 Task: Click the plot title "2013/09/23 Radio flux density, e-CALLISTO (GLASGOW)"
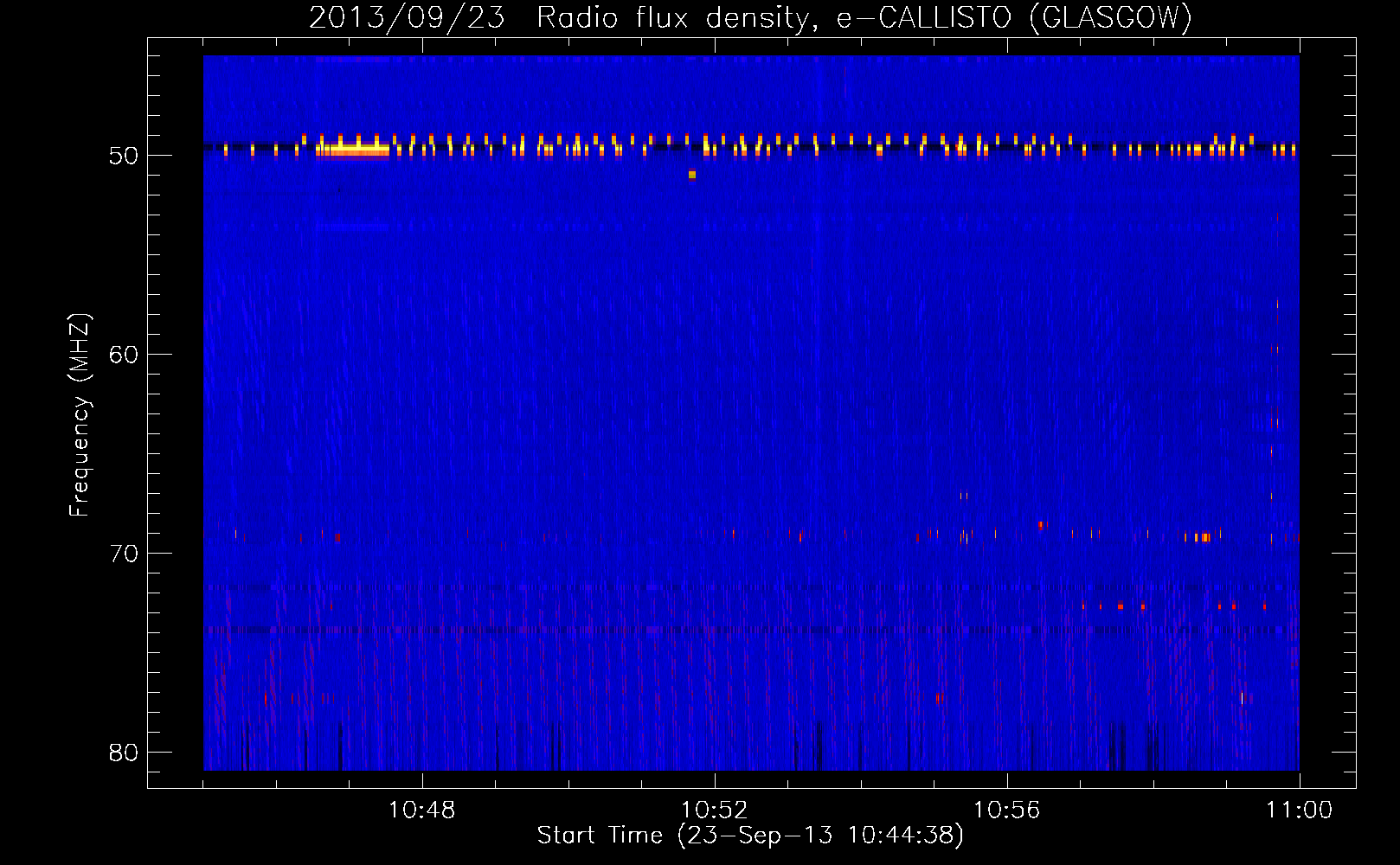point(750,17)
